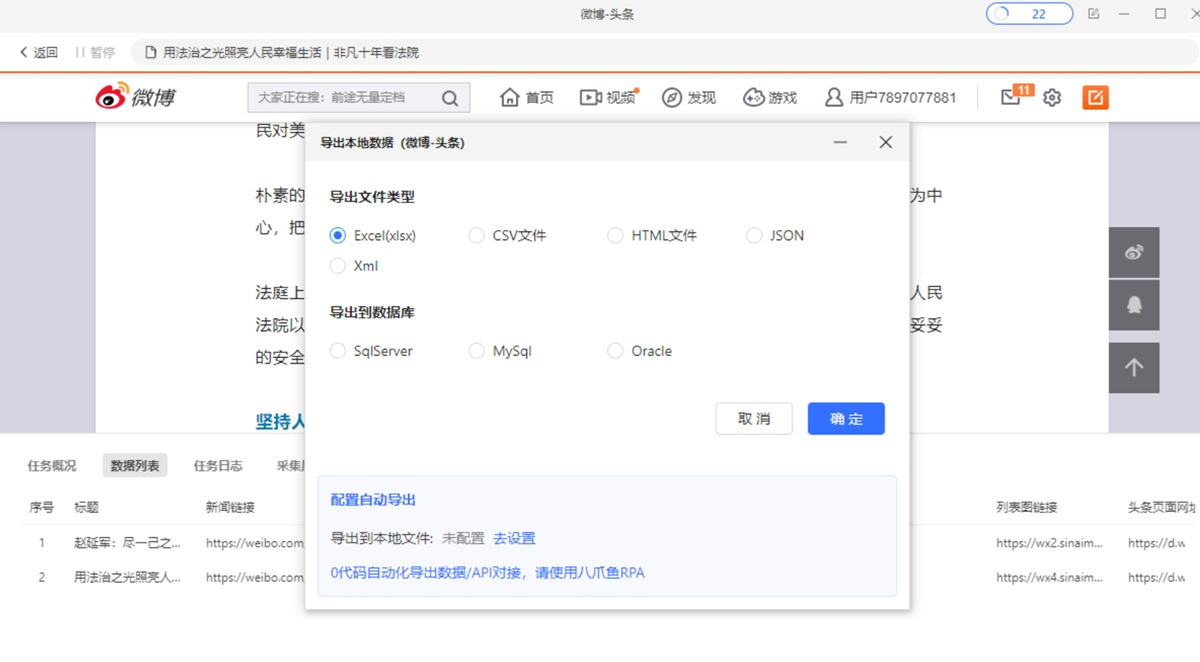The image size is (1200, 662).
Task: Click the 返回 back button
Action: (x=39, y=52)
